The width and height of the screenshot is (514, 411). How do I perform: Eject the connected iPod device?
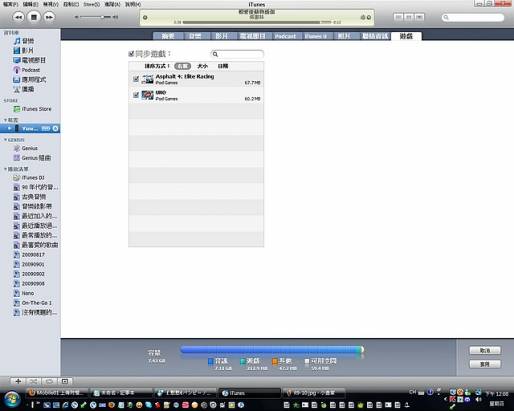(x=55, y=129)
